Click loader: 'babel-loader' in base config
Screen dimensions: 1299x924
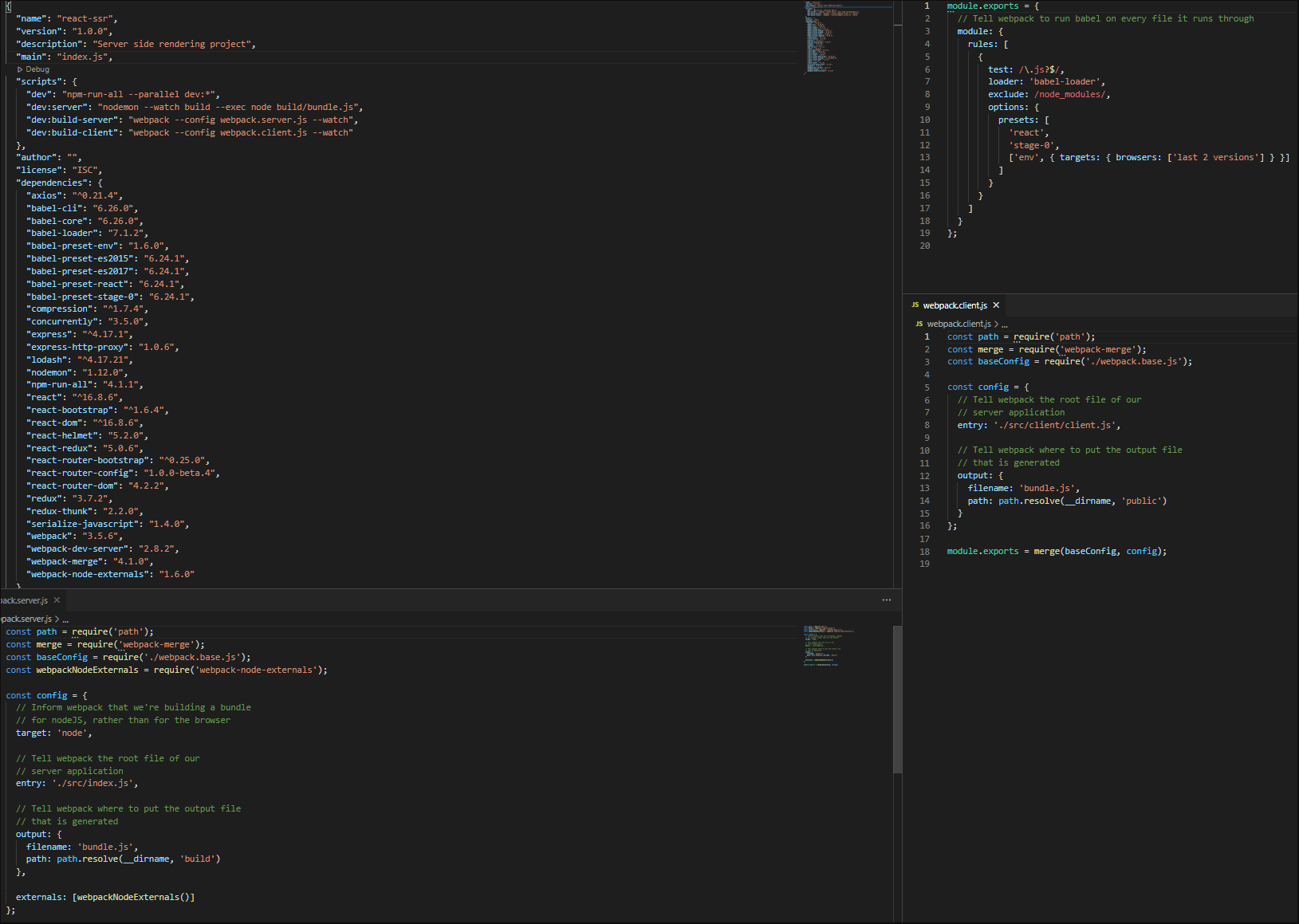pyautogui.click(x=1046, y=81)
